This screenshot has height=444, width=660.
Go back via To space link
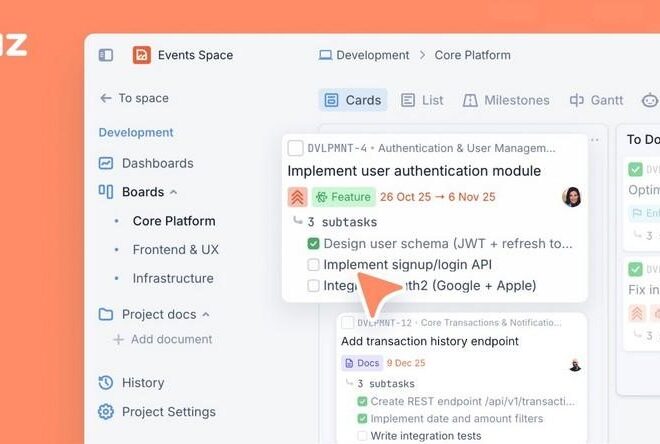144,98
